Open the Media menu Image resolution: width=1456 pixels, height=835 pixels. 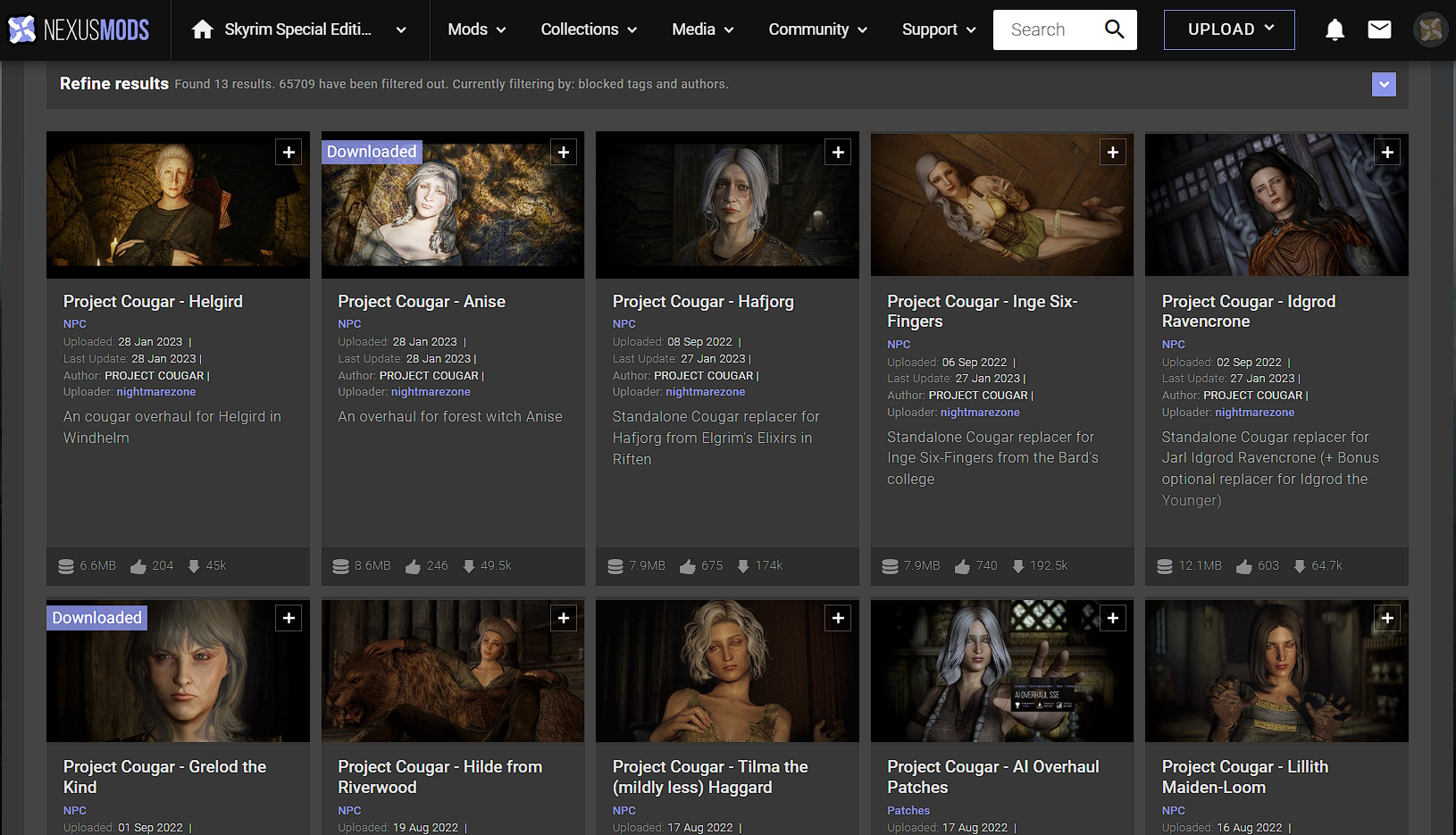tap(703, 29)
